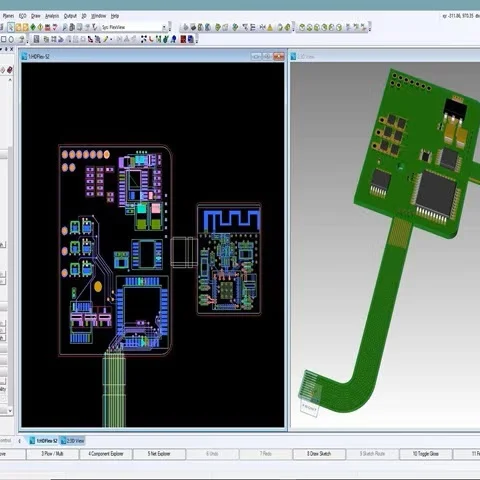480x480 pixels.
Task: Switch to the 2:3D View tab
Action: click(x=72, y=441)
